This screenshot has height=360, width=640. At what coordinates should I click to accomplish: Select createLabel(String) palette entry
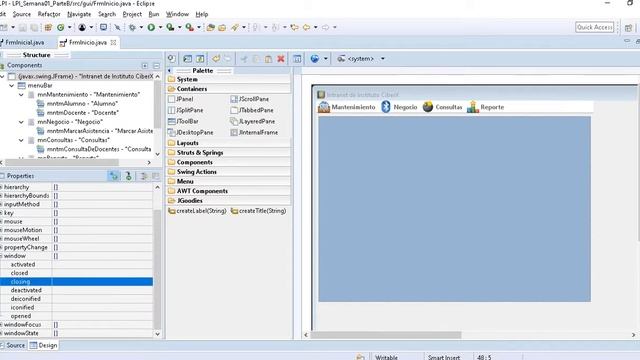click(197, 211)
